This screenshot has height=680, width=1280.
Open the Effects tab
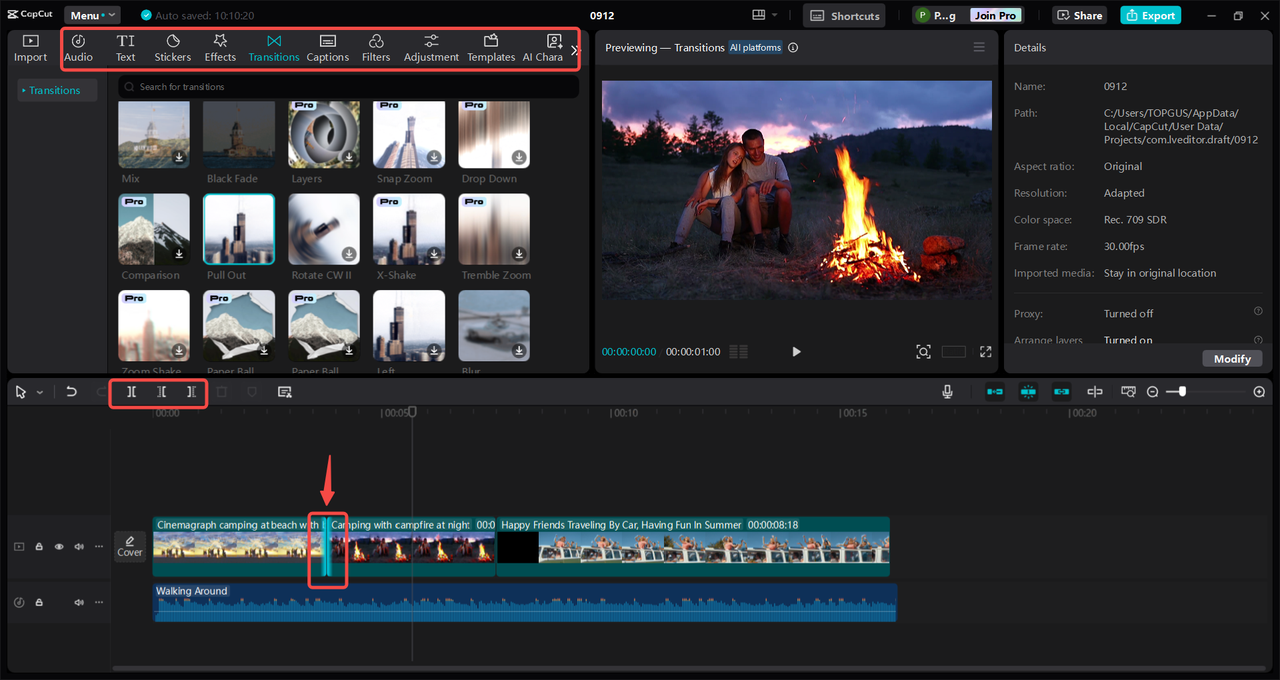tap(220, 48)
